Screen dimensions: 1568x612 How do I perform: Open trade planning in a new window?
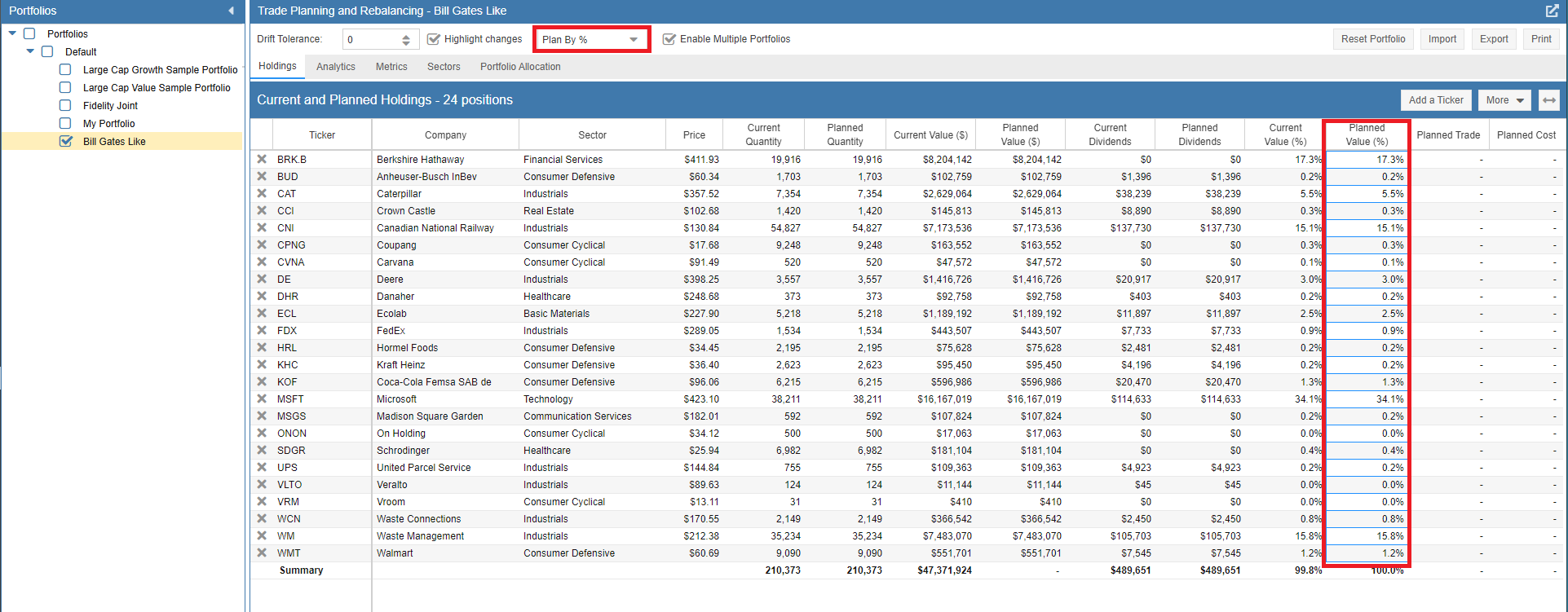[1552, 11]
